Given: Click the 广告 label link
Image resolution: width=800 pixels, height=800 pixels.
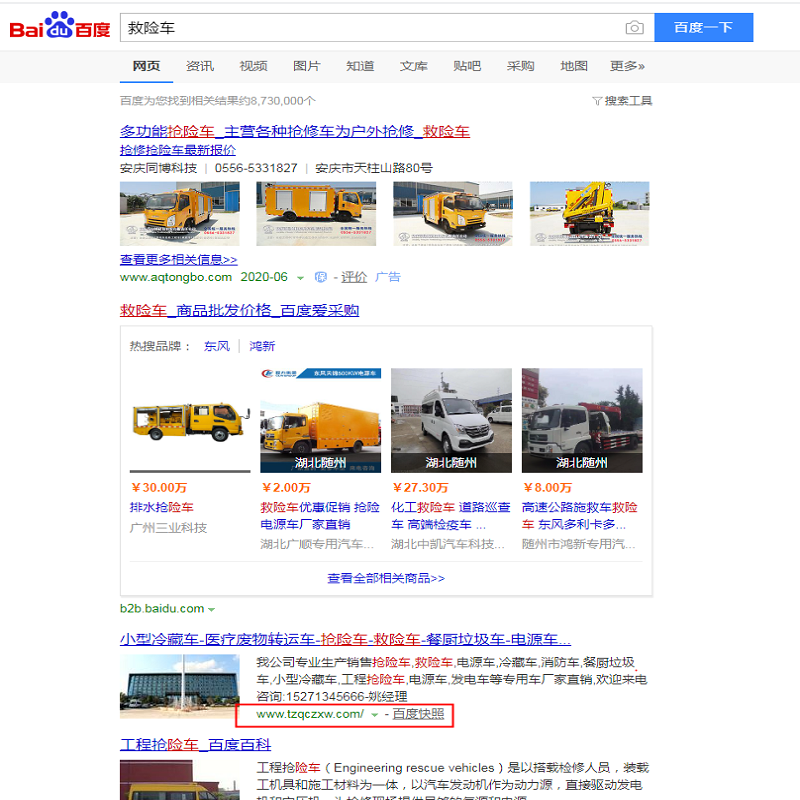Looking at the screenshot, I should tap(388, 277).
